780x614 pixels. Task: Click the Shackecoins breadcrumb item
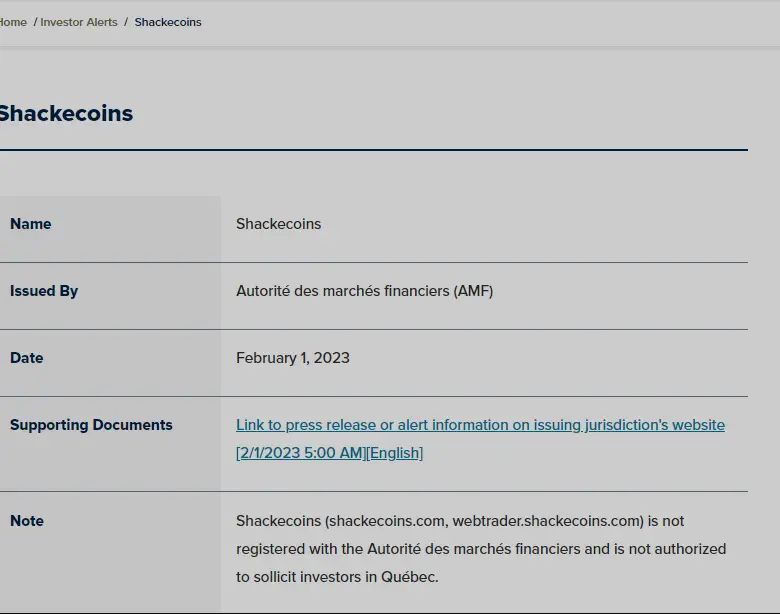168,22
